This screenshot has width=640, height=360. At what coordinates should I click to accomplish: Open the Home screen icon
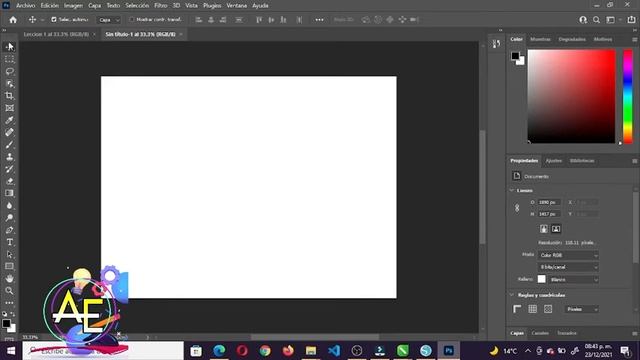point(13,20)
